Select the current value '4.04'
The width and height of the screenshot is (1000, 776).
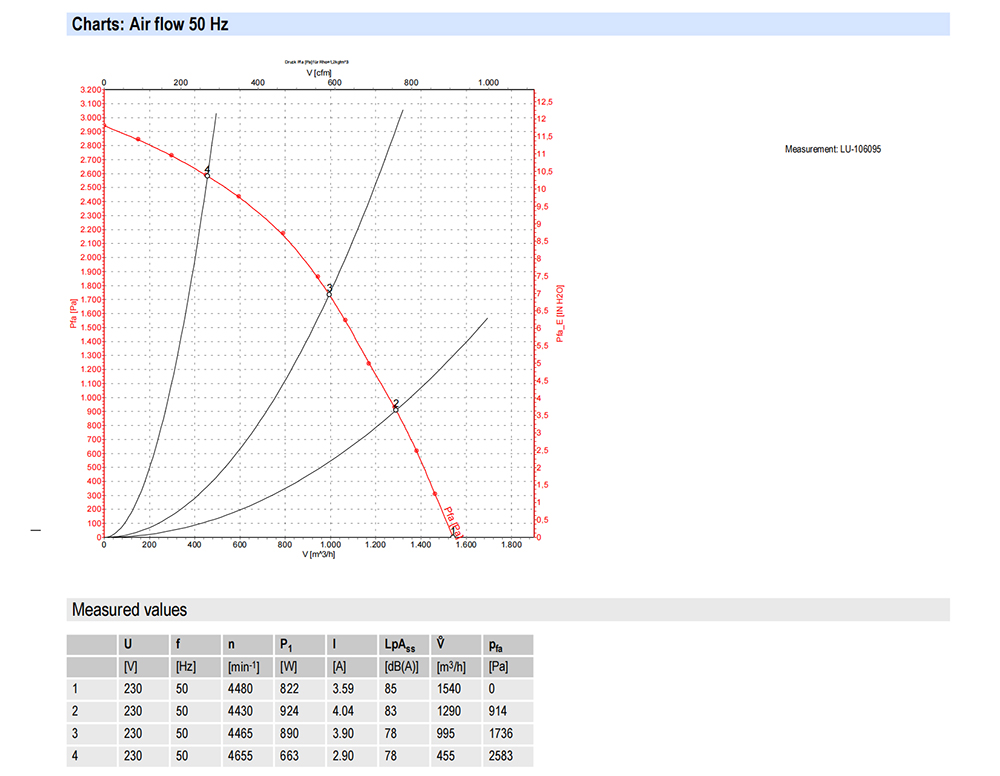click(343, 712)
